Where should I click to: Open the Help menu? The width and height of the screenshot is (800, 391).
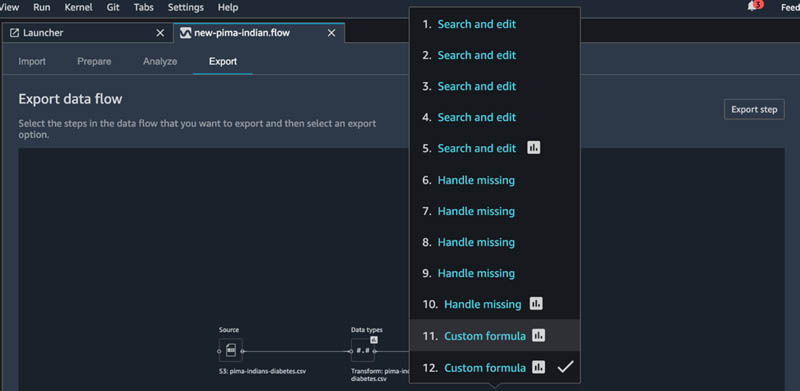228,8
